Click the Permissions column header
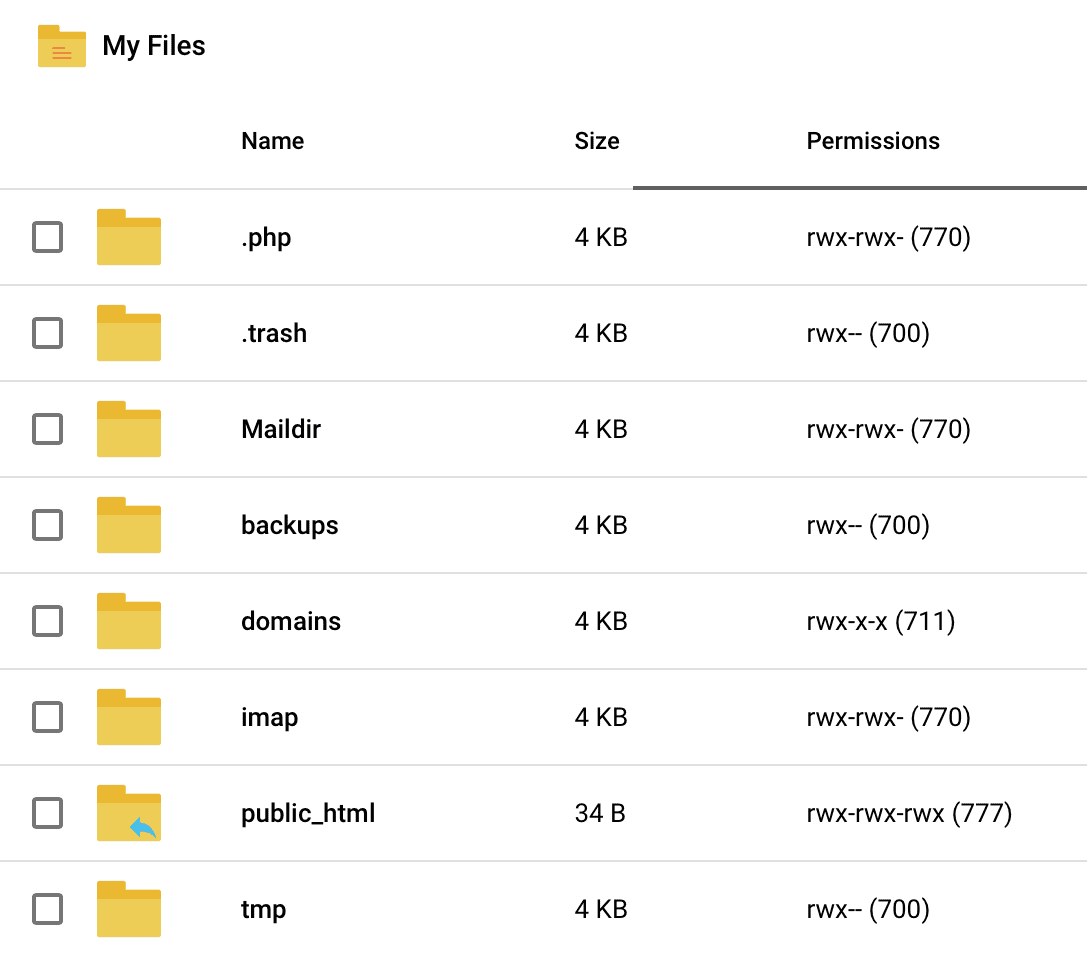This screenshot has width=1087, height=955. point(872,141)
